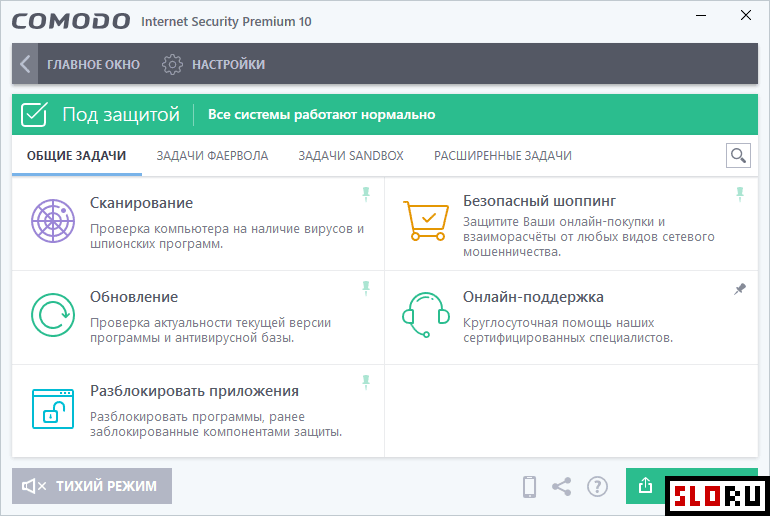Click the Разблокировать приложения unlock icon
This screenshot has width=770, height=516.
click(53, 409)
